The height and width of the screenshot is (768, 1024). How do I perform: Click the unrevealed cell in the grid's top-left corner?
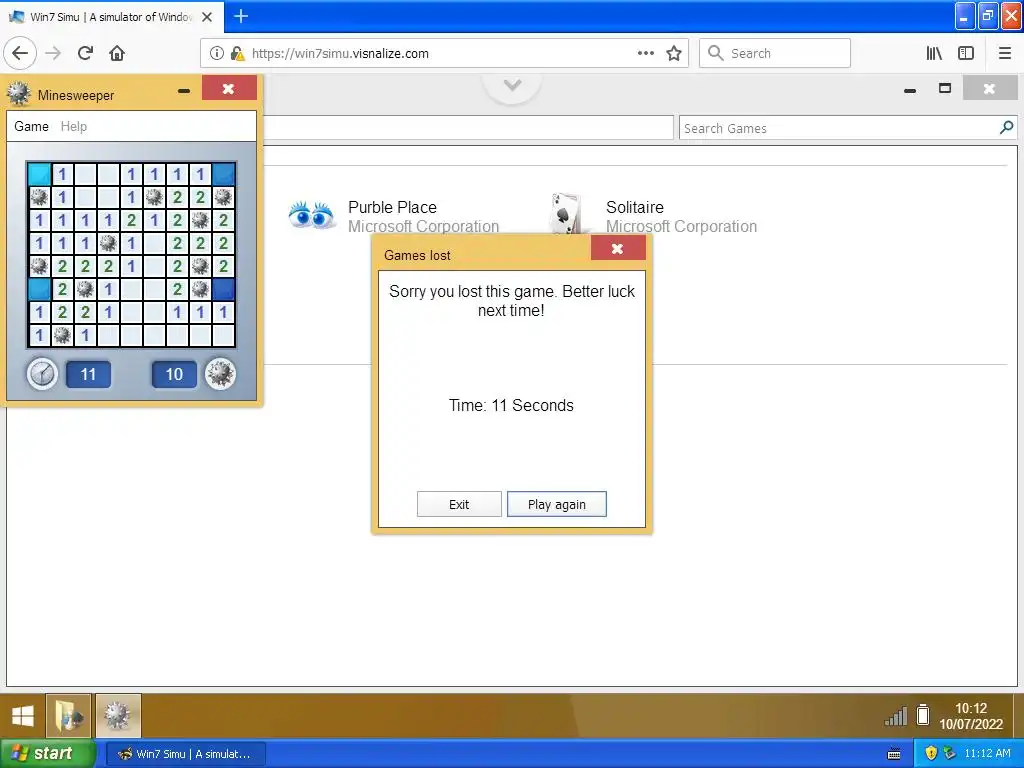pyautogui.click(x=39, y=174)
